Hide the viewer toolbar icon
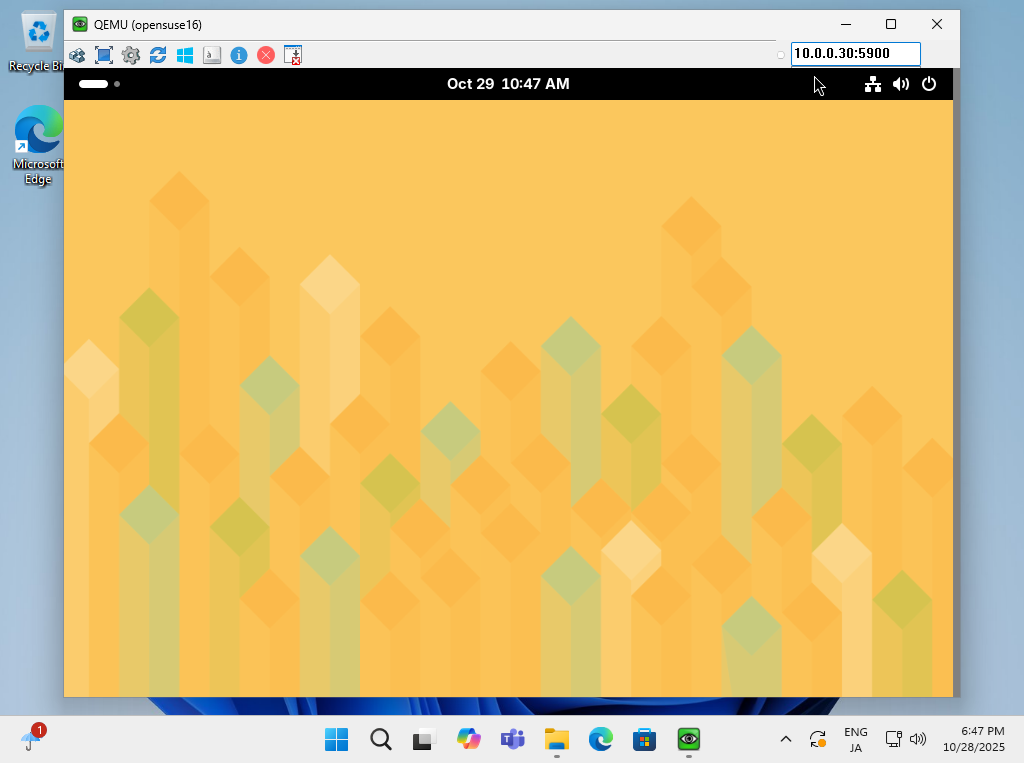 [x=293, y=56]
